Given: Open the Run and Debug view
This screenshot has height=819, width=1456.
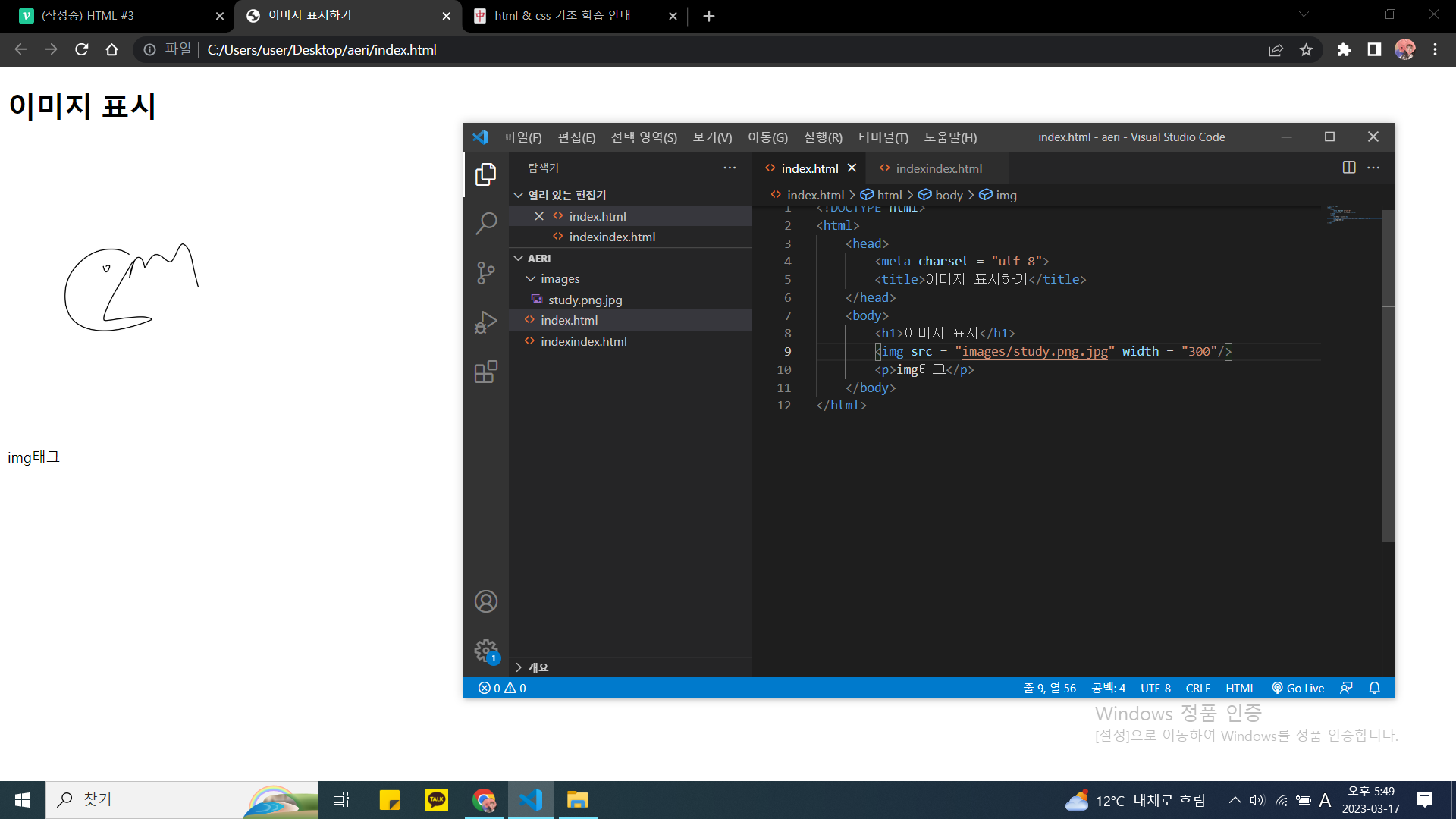Looking at the screenshot, I should (x=485, y=322).
